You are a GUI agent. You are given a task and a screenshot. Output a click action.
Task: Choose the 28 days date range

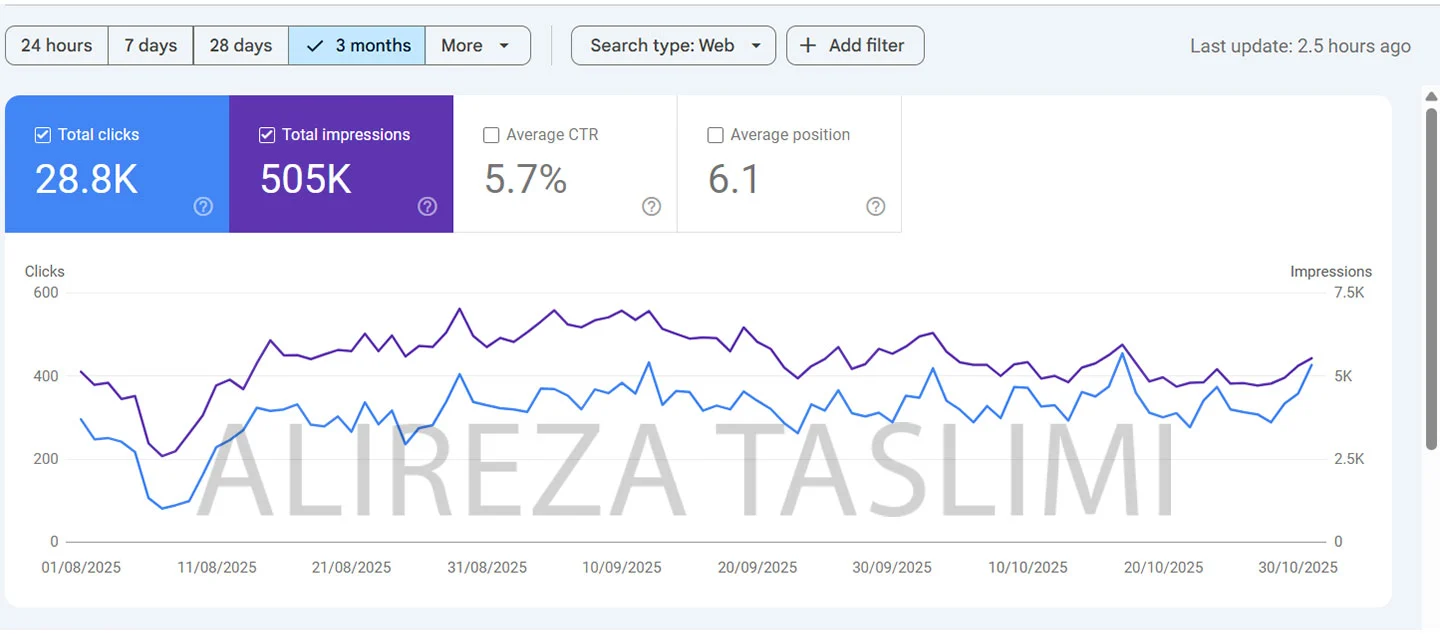pyautogui.click(x=240, y=46)
